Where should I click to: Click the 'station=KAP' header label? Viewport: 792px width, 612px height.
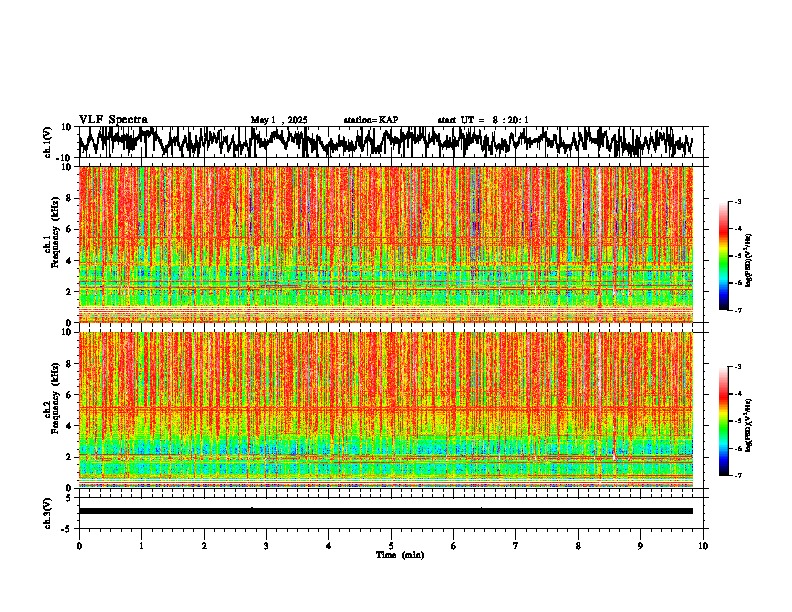pyautogui.click(x=371, y=120)
